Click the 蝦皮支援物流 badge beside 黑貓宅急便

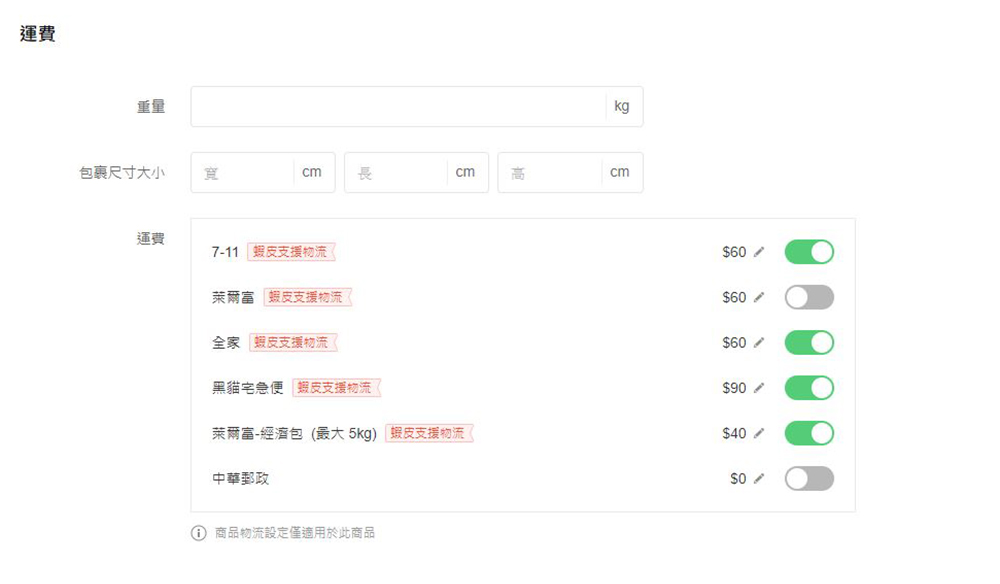[336, 388]
